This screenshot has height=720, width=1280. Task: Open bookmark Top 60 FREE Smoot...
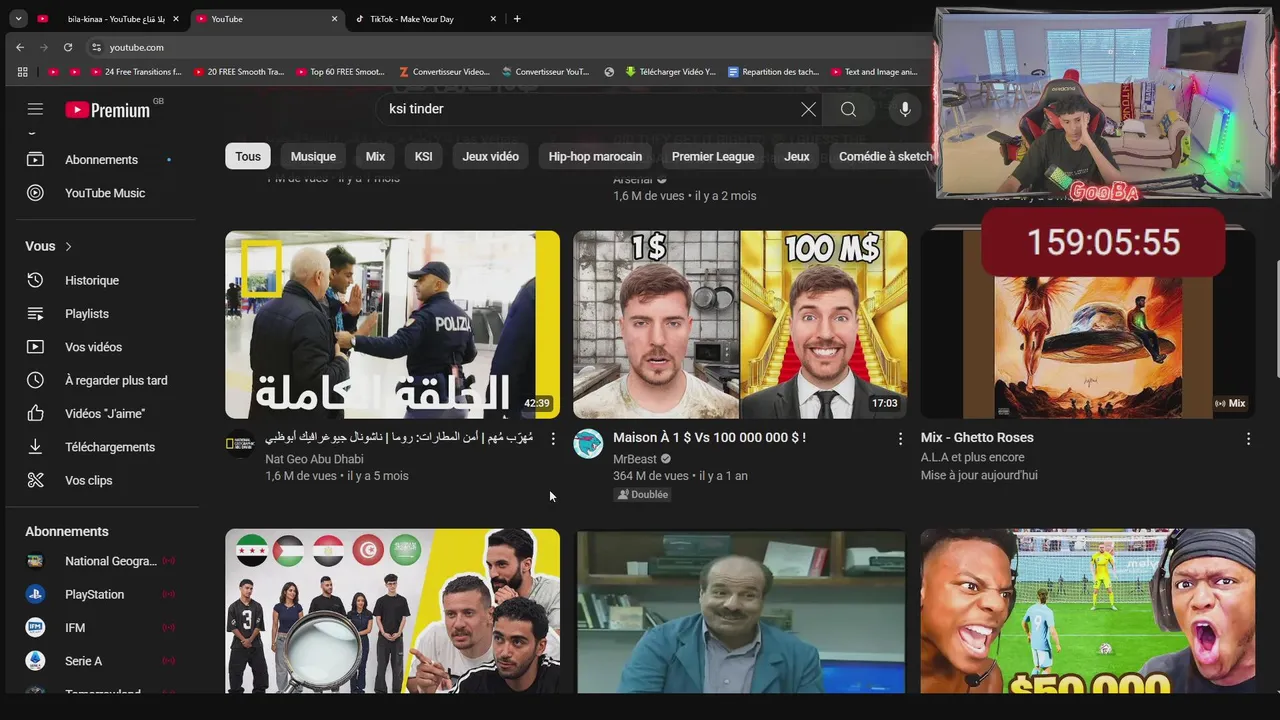pyautogui.click(x=340, y=72)
